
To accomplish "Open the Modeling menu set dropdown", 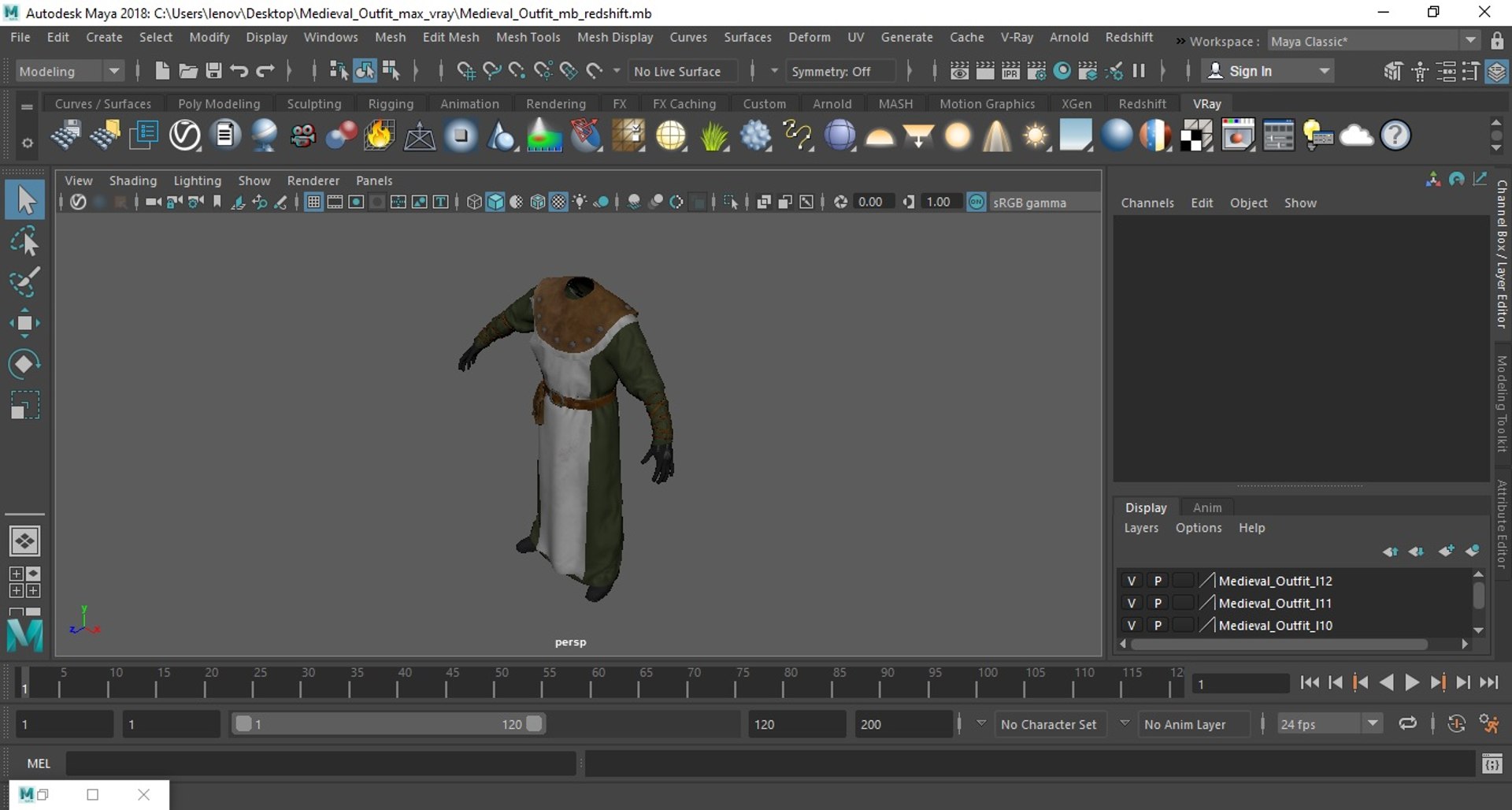I will (70, 71).
